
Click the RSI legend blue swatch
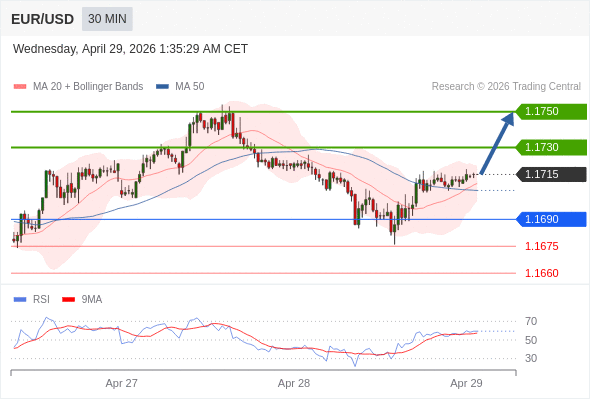20,300
